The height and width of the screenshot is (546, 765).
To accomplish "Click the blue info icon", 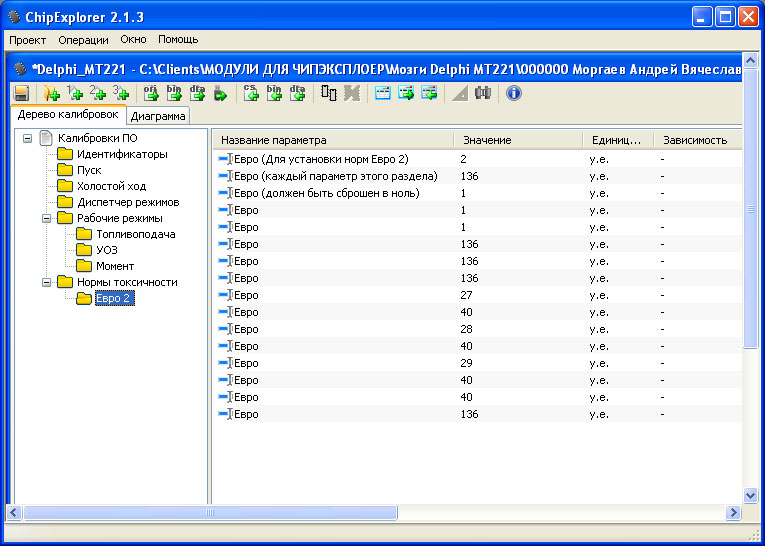I will point(514,93).
